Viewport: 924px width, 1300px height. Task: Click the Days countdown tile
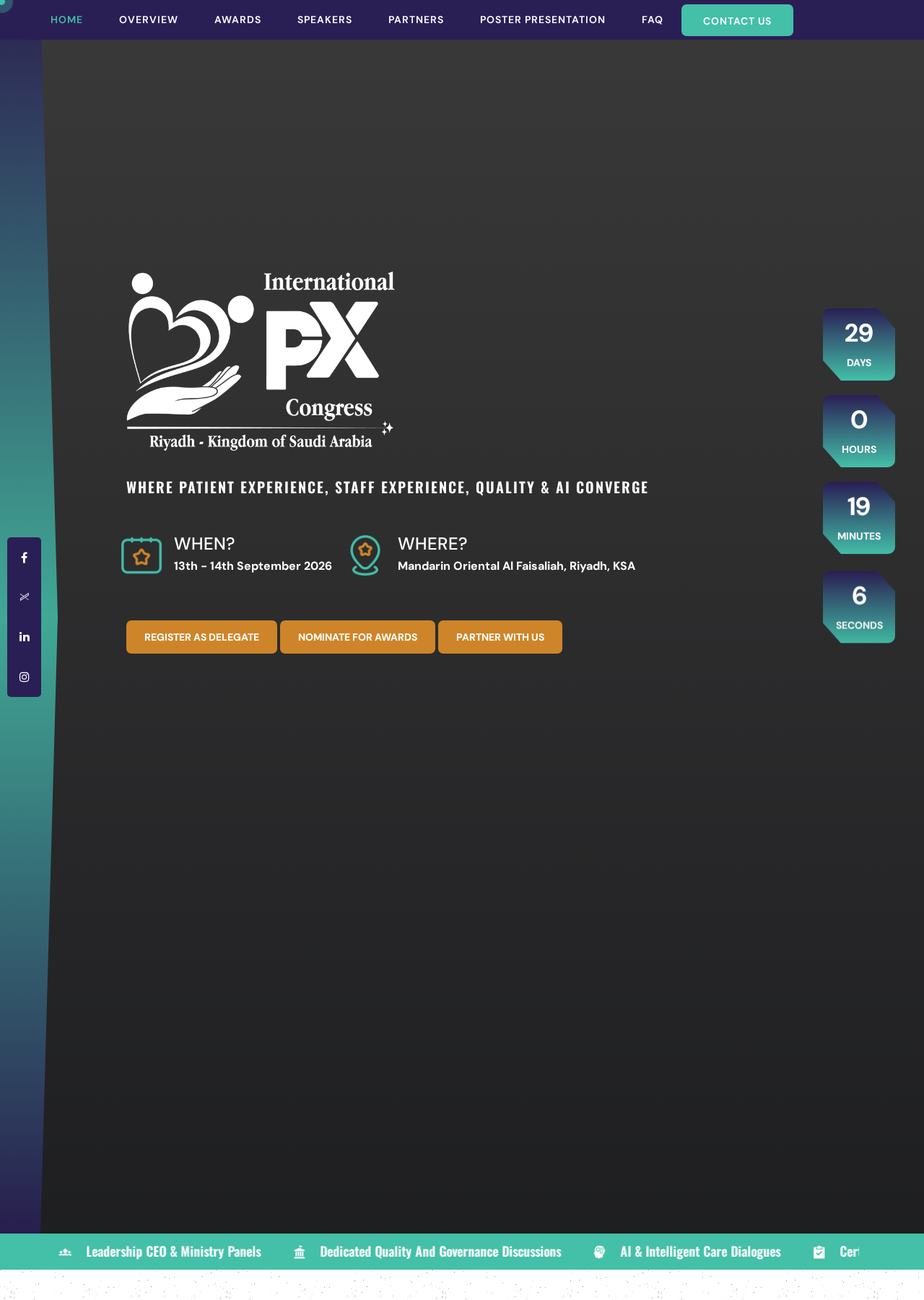point(859,344)
